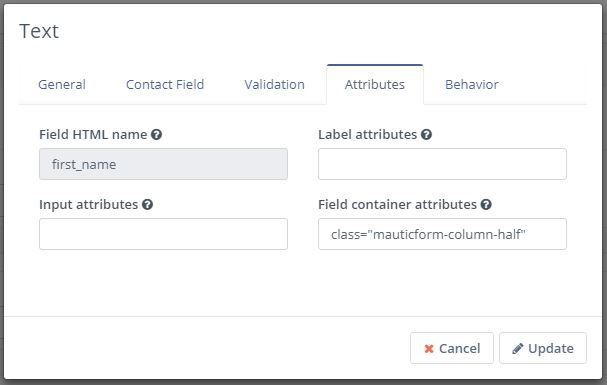607x385 pixels.
Task: Click the "Field HTML name" label text
Action: click(x=93, y=135)
